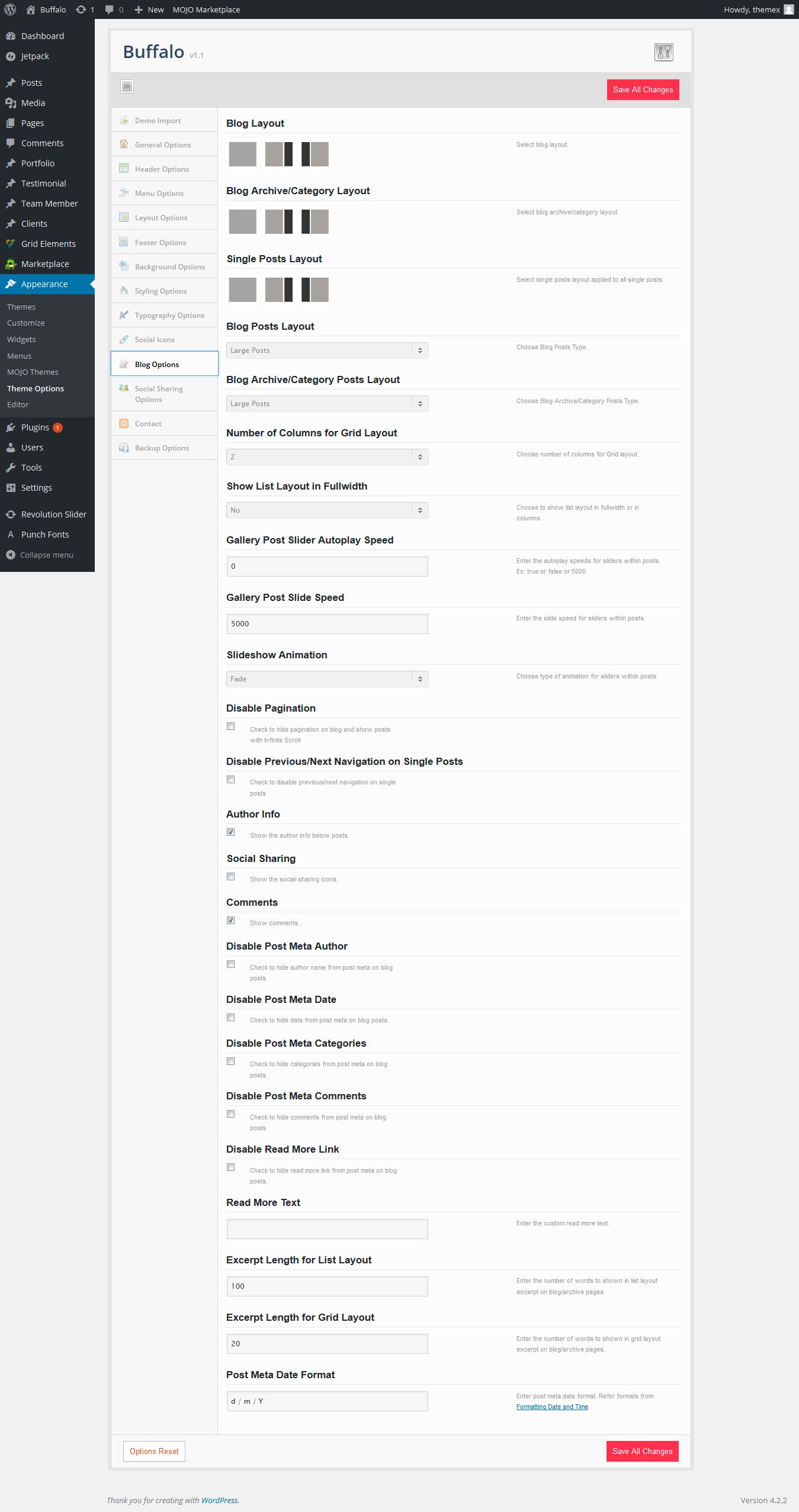The width and height of the screenshot is (799, 1512).
Task: Check Disable Post Meta Comments box
Action: pyautogui.click(x=231, y=1114)
